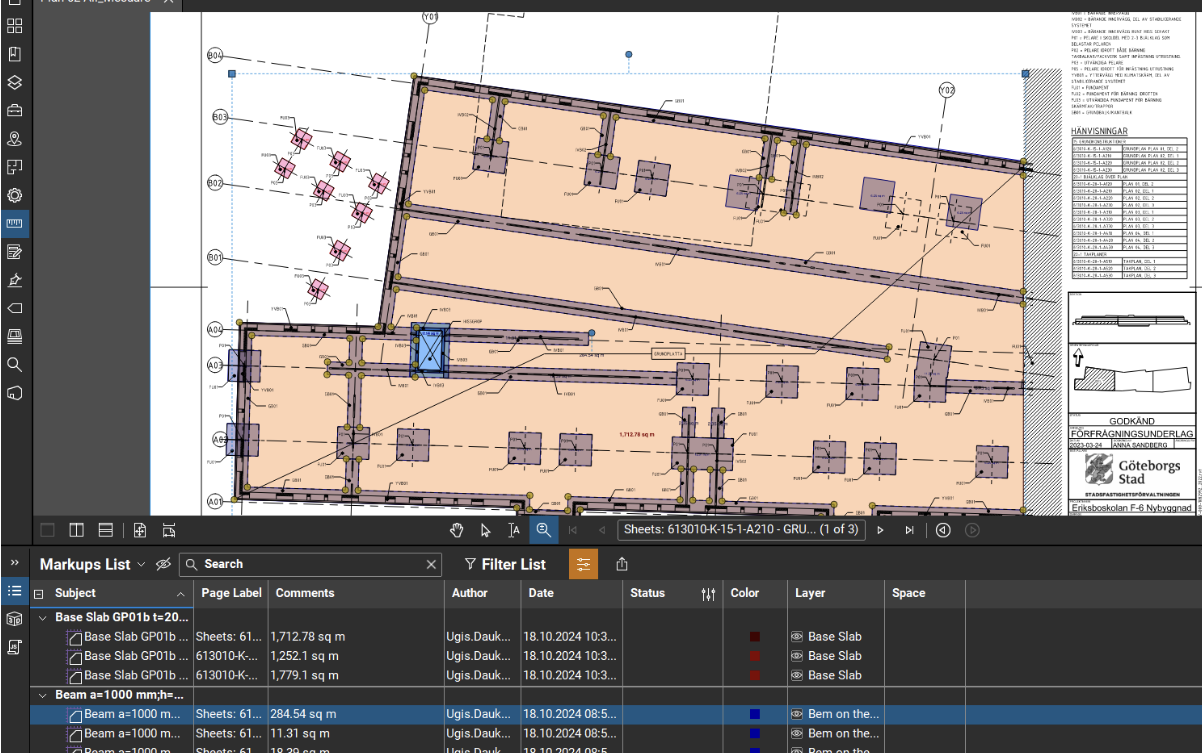Collapse the Beam a=1000 mm group

[43, 695]
